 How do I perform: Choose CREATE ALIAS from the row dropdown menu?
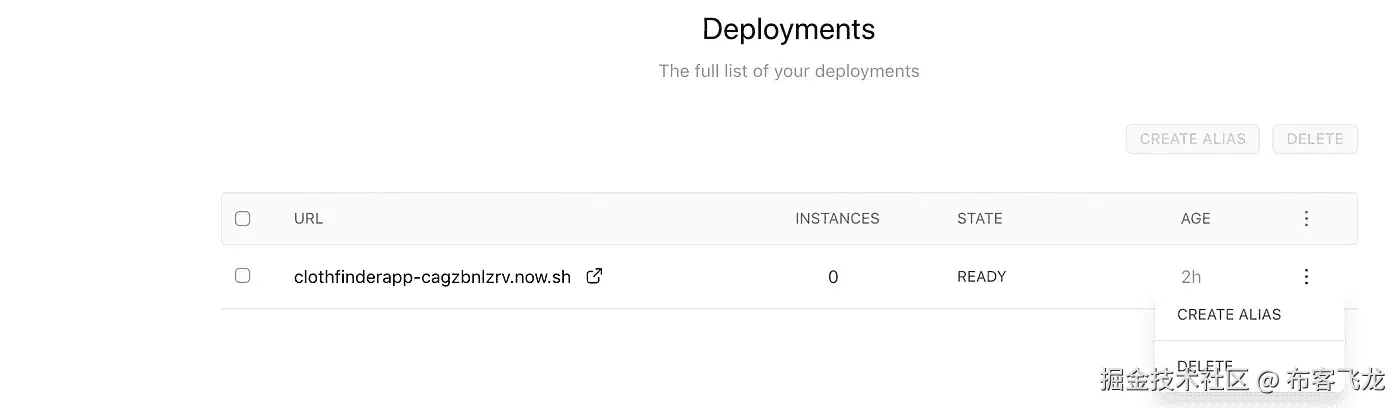point(1229,314)
